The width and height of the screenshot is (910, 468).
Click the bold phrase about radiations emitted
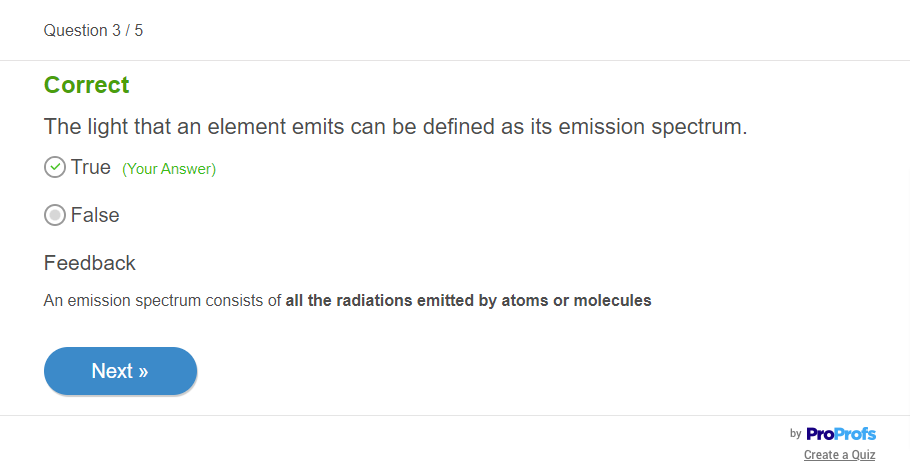(x=468, y=300)
